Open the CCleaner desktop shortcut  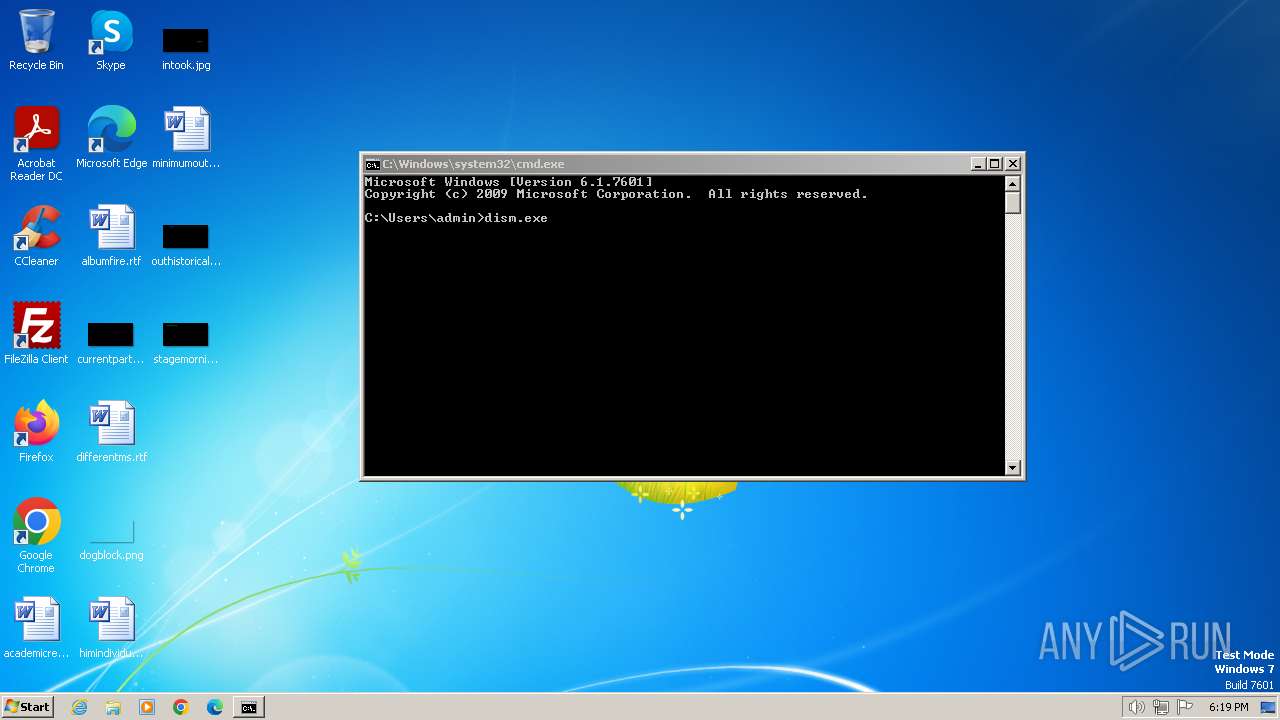36,236
